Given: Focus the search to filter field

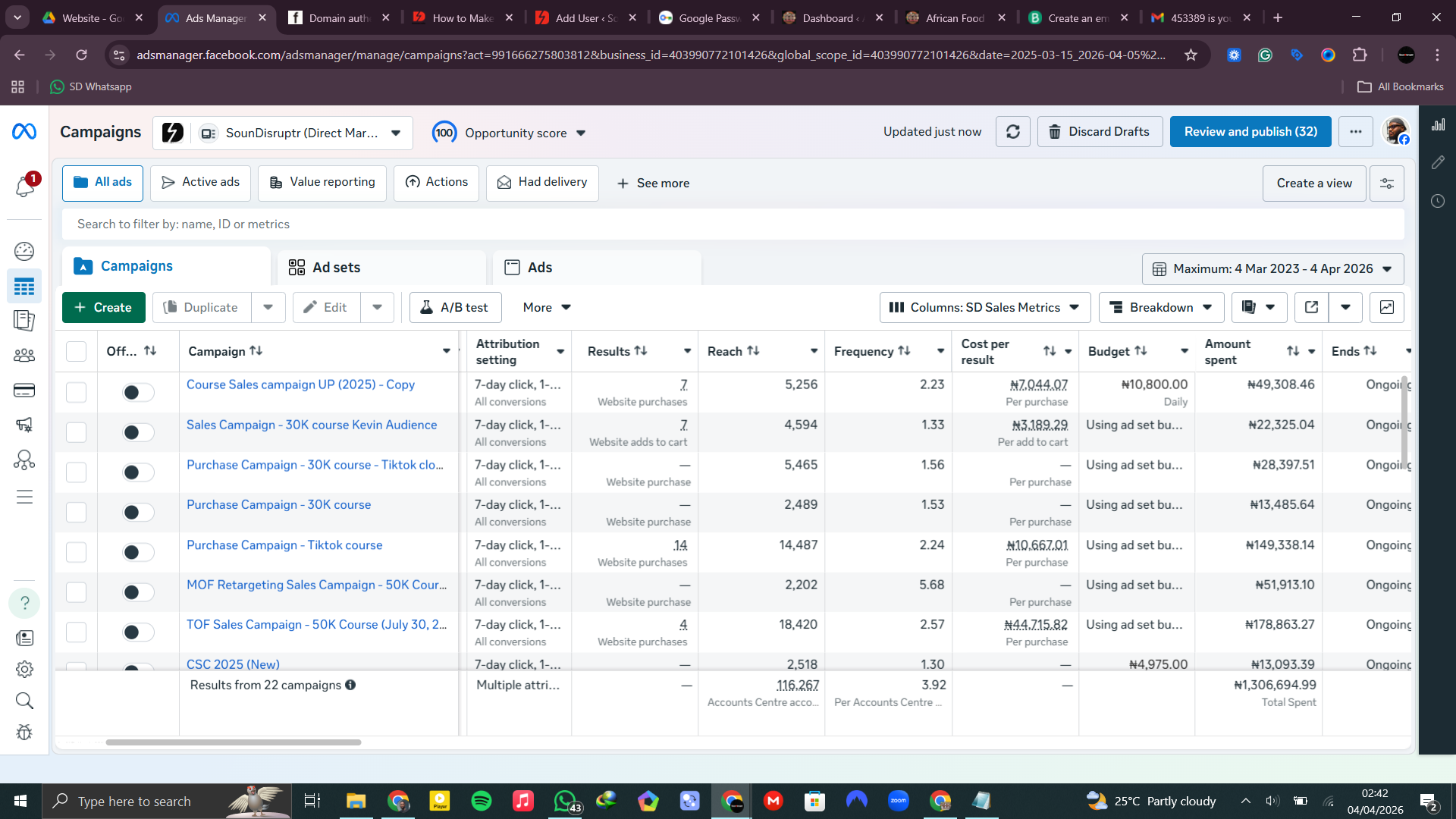Looking at the screenshot, I should pyautogui.click(x=733, y=224).
